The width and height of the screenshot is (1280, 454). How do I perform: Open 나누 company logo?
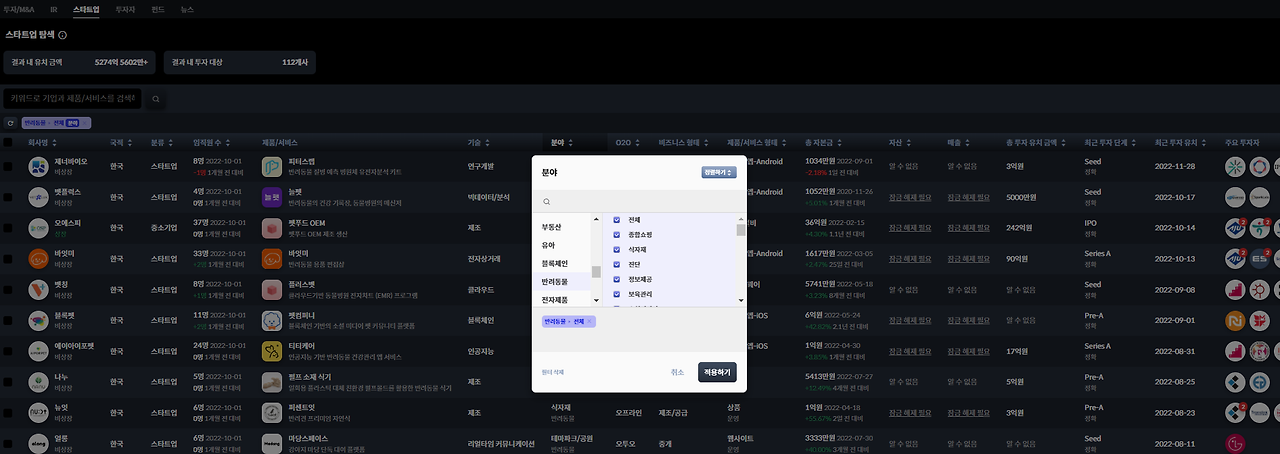point(39,383)
